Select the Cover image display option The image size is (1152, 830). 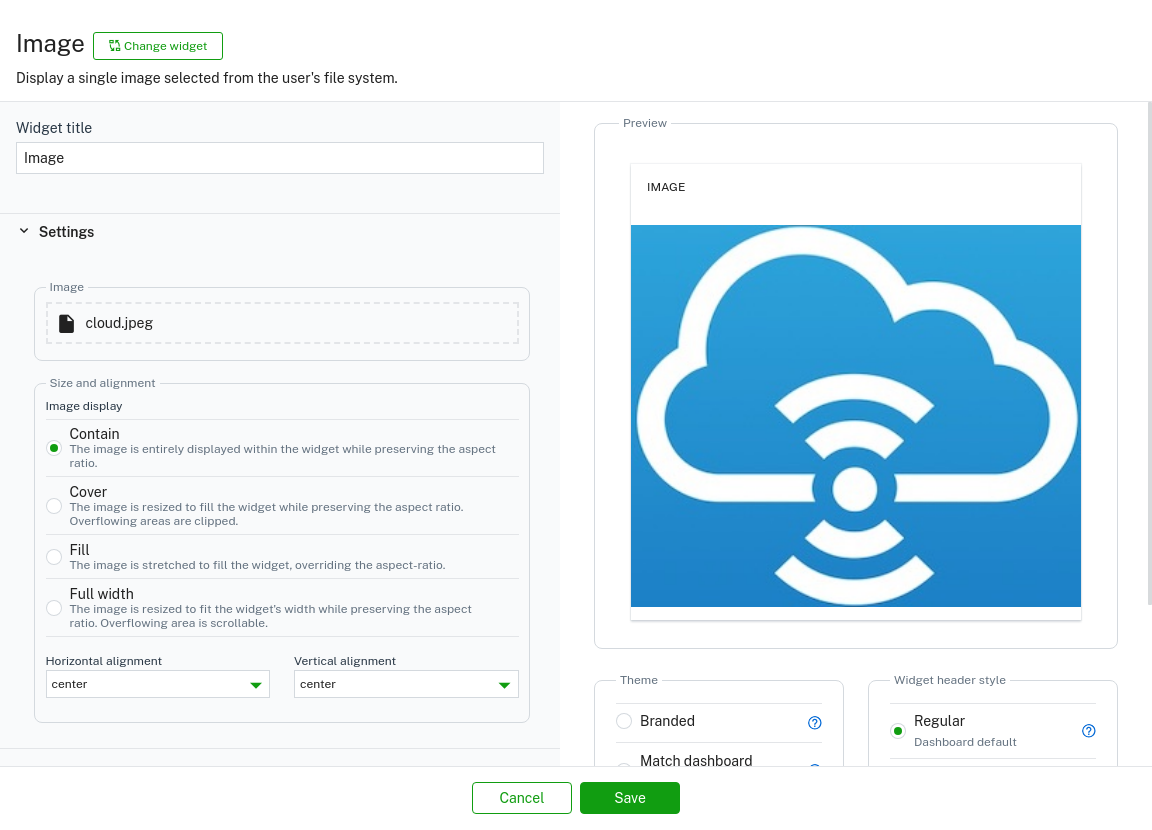point(54,506)
